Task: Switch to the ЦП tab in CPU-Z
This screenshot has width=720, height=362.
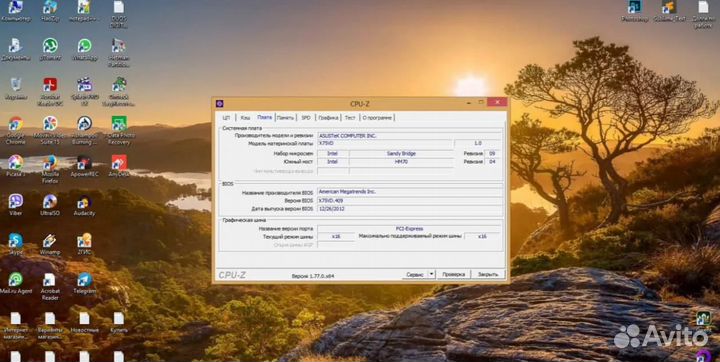Action: [225, 118]
